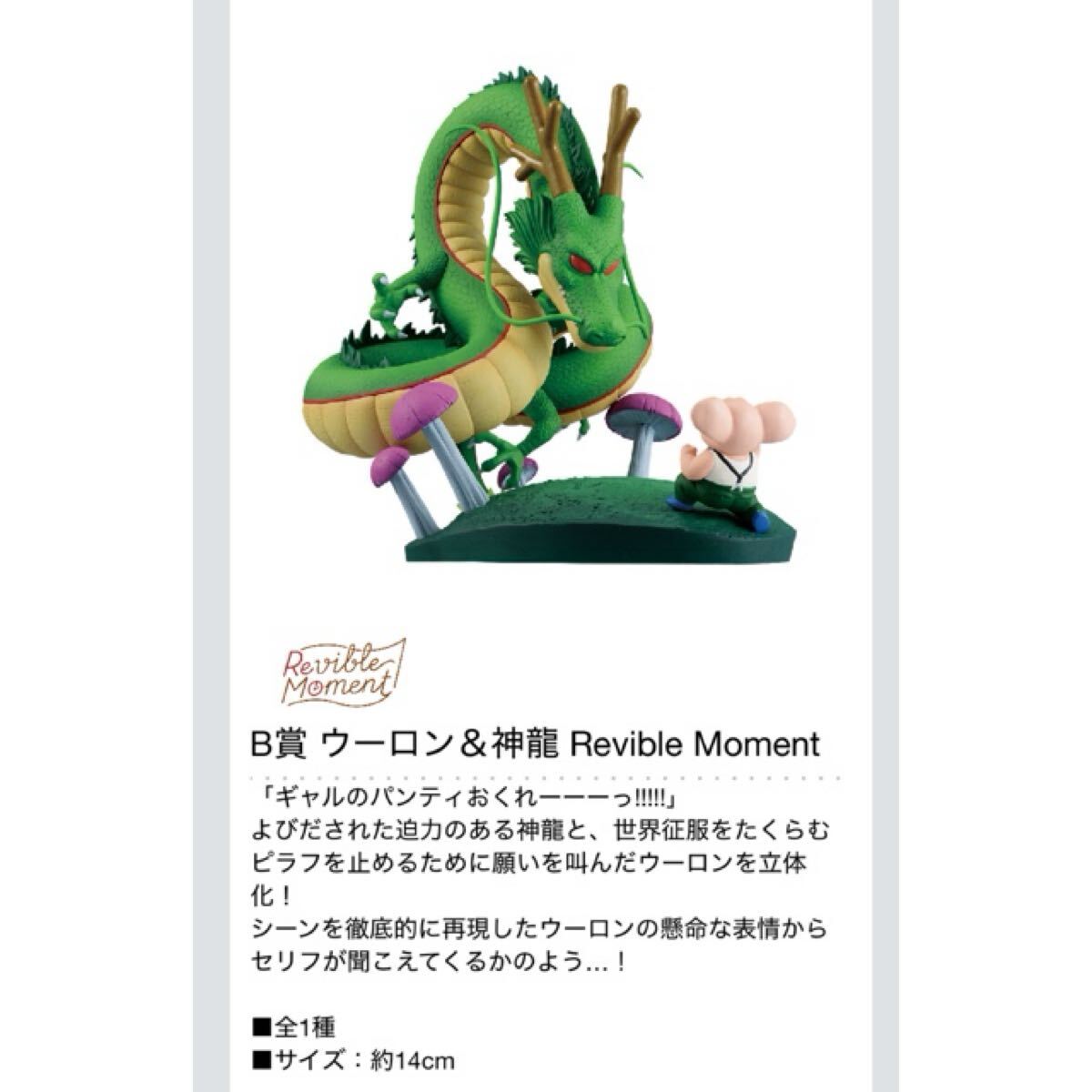Viewport: 1092px width, 1092px height.
Task: Open the B賞 ウーロン＆神龍 title
Action: click(535, 743)
